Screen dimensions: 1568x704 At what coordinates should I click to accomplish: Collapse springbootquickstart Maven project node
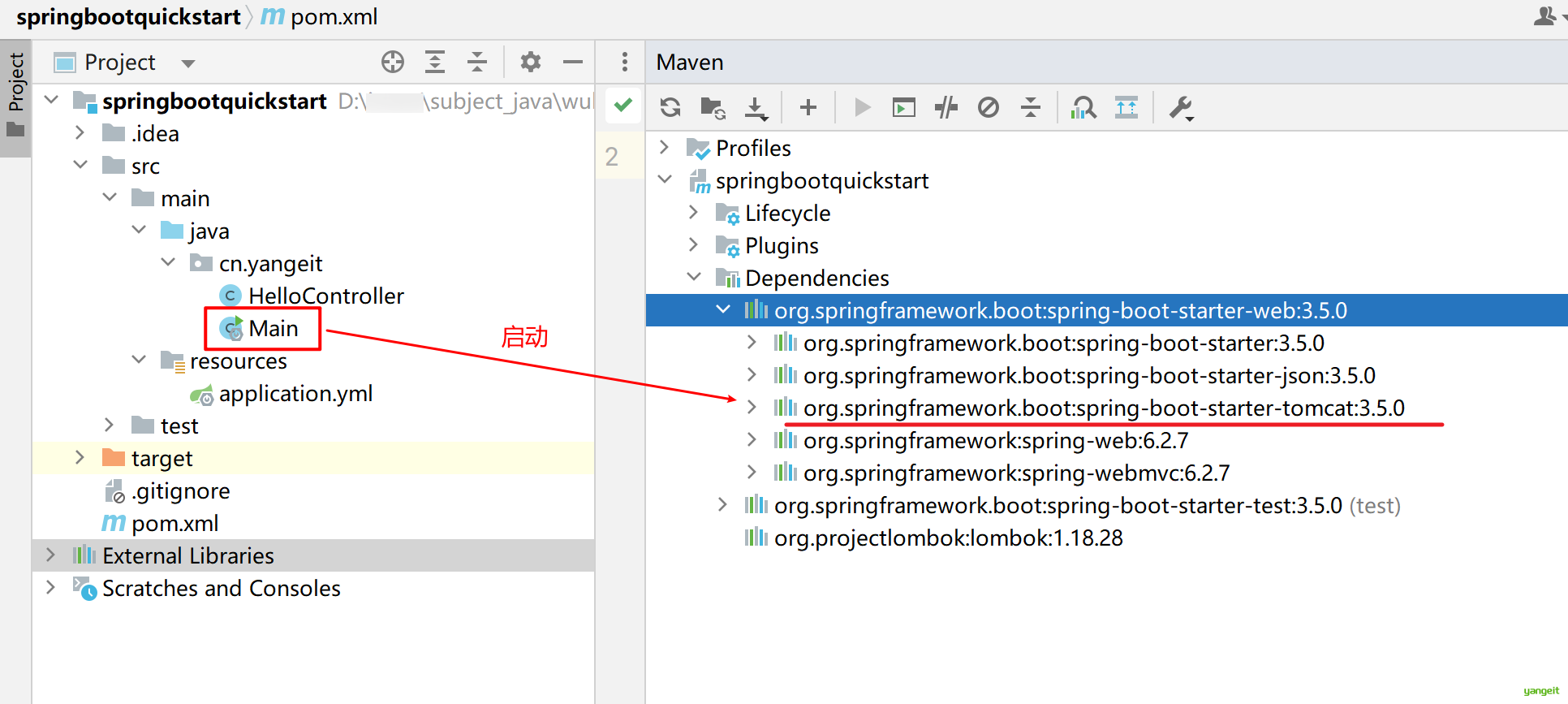(665, 179)
